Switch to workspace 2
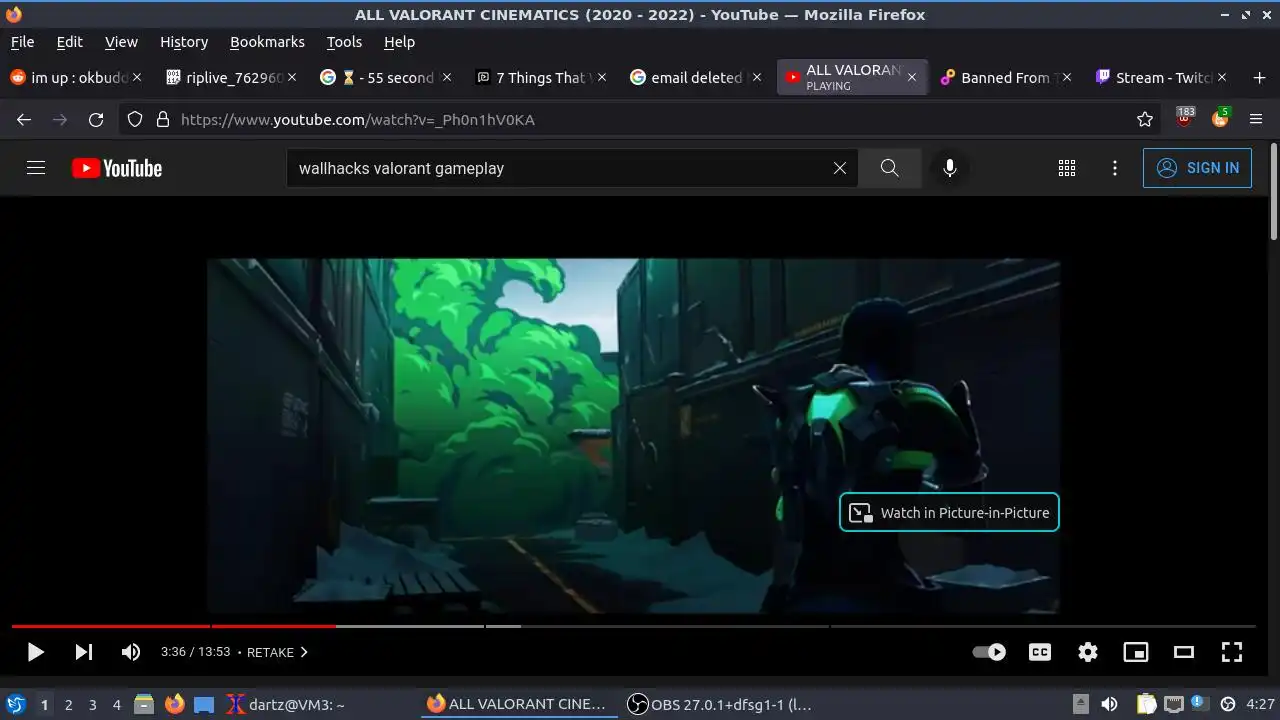This screenshot has height=720, width=1280. [x=68, y=704]
